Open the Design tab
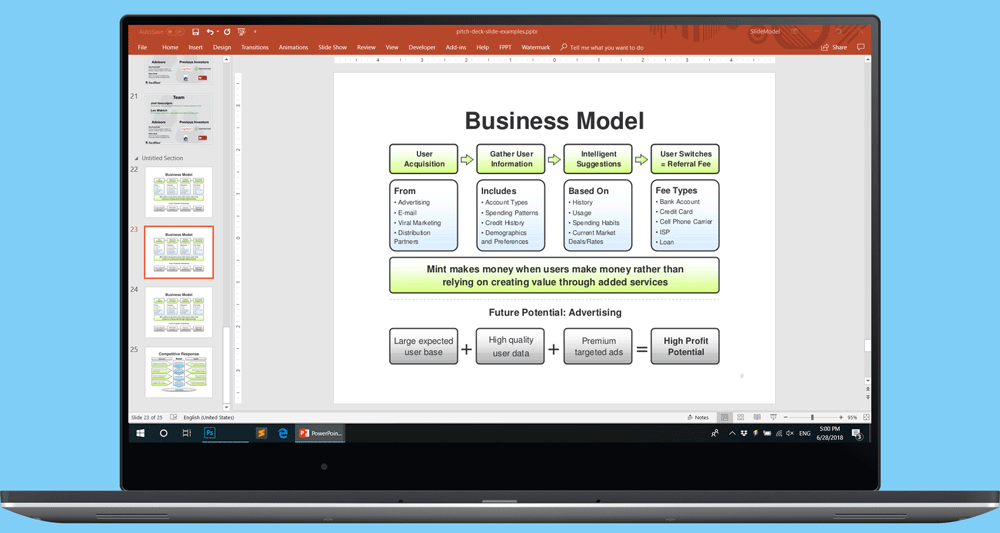The height and width of the screenshot is (533, 1000). pos(222,47)
